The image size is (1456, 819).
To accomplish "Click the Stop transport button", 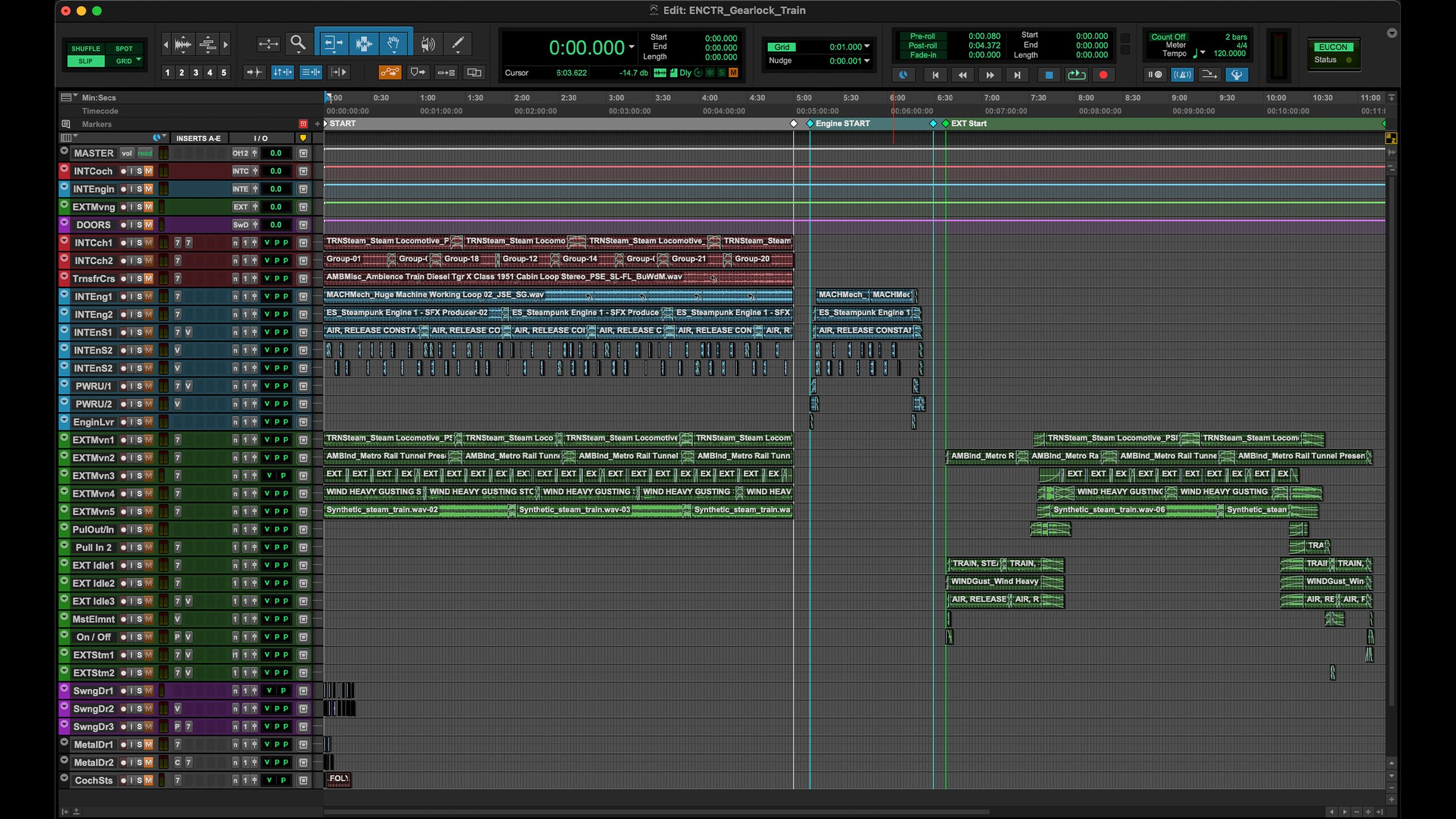I will (1049, 75).
